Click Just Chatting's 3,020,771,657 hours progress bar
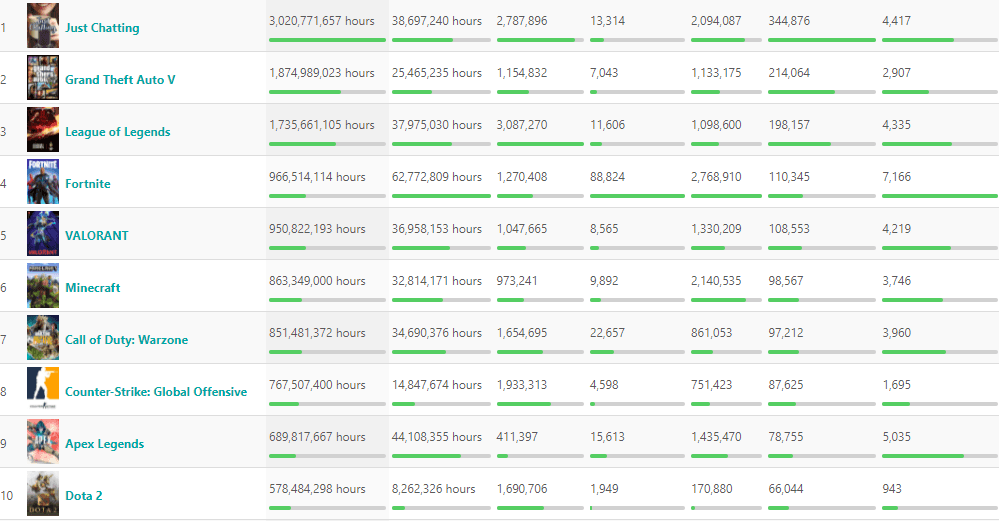The image size is (999, 521). (x=327, y=40)
